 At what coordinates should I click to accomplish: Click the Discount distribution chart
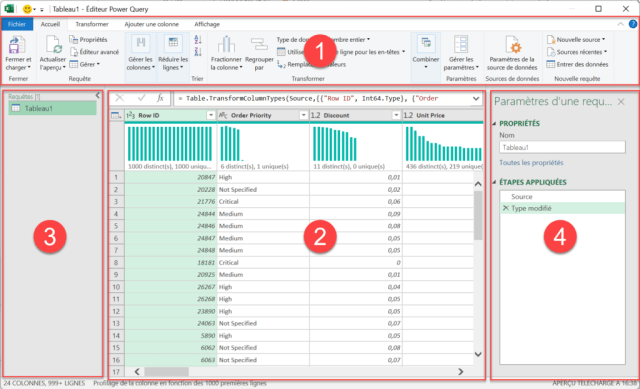pos(335,144)
